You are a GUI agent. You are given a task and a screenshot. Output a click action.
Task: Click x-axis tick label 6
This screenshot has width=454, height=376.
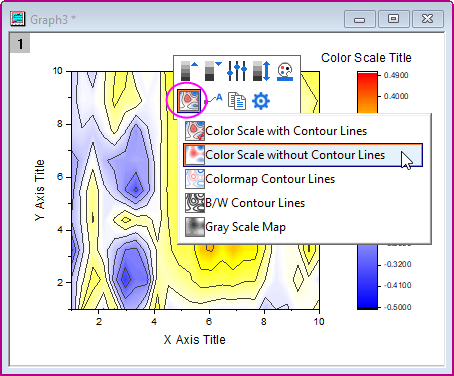click(x=209, y=321)
